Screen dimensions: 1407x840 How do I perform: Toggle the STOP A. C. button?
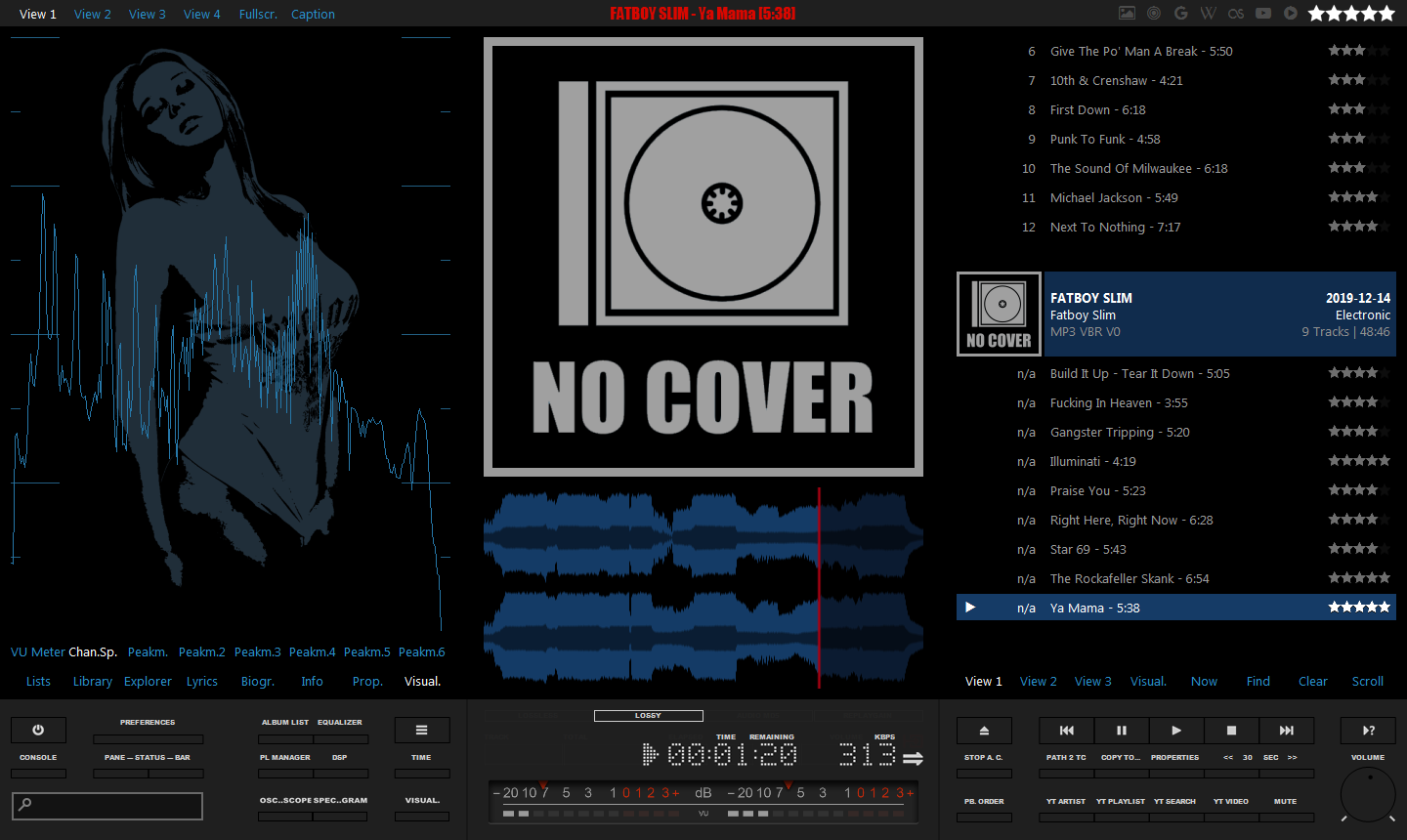(x=984, y=773)
